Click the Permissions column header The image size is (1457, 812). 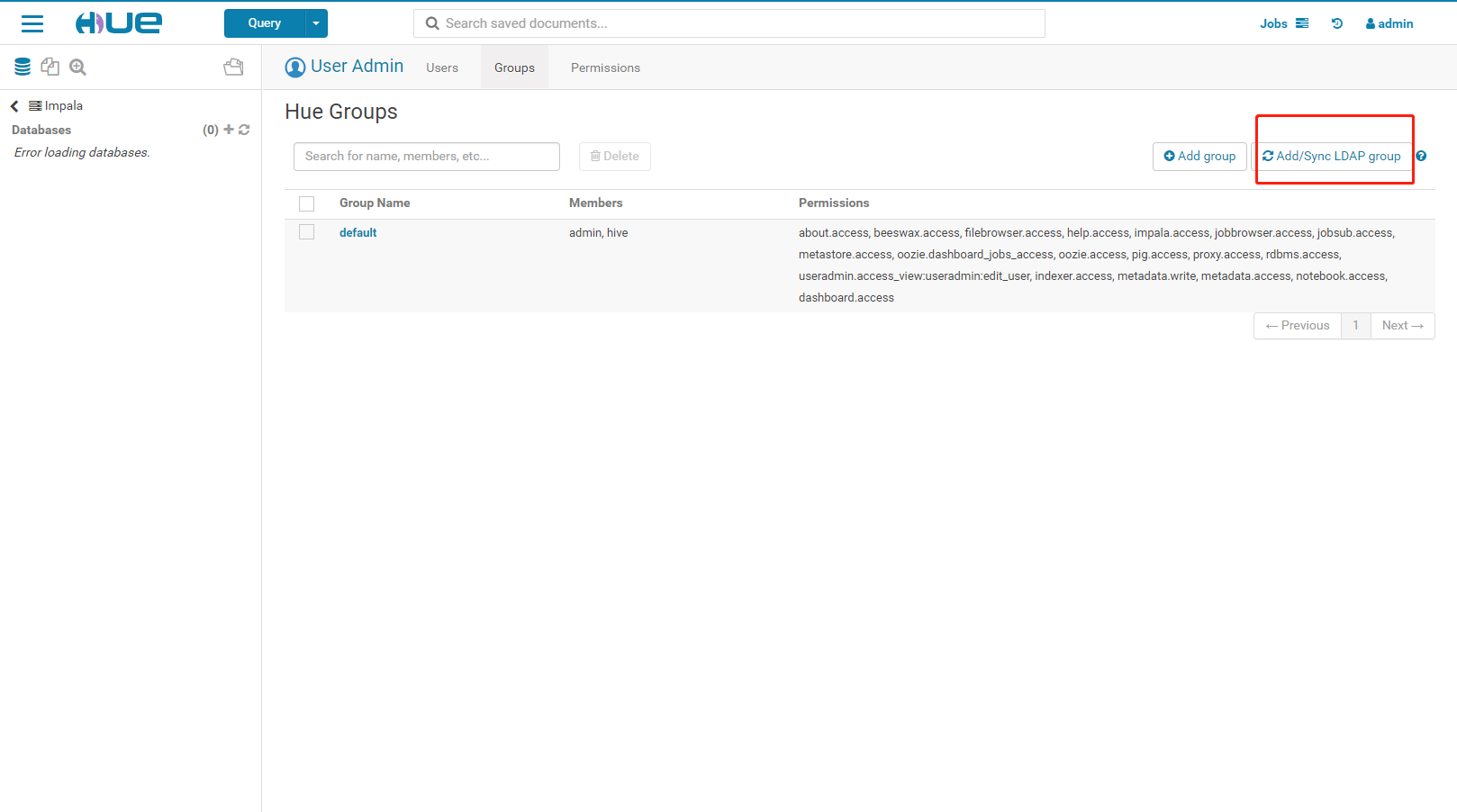[x=834, y=203]
